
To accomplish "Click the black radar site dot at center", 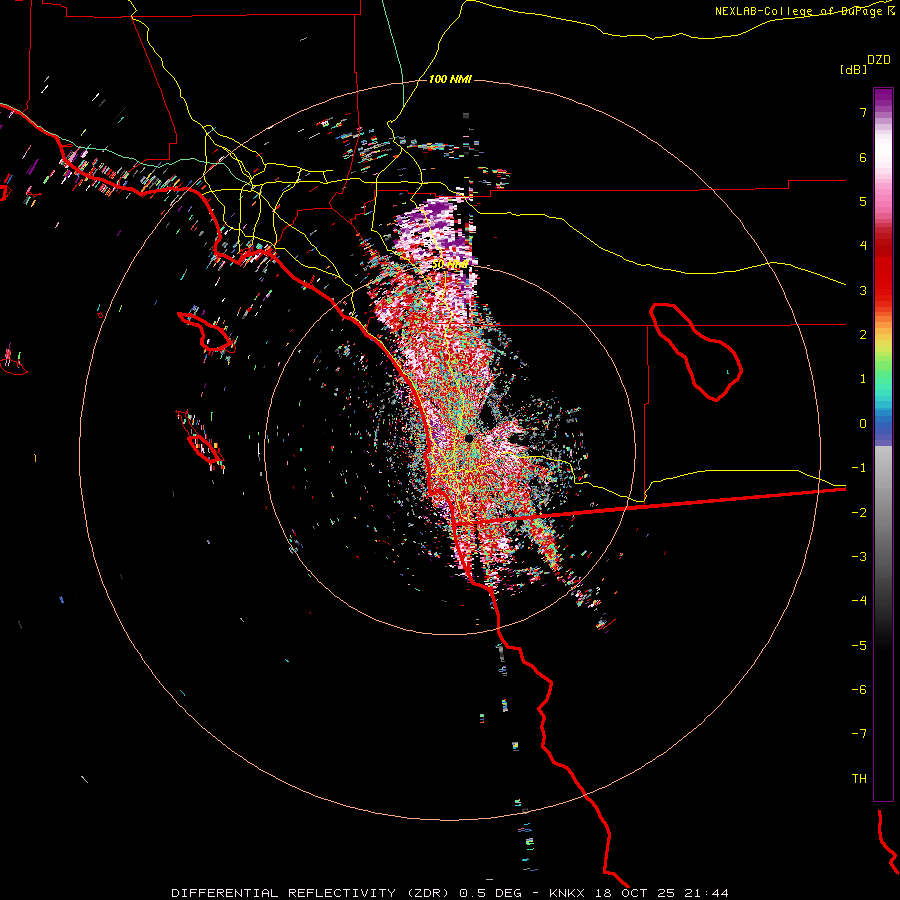I will pyautogui.click(x=469, y=438).
